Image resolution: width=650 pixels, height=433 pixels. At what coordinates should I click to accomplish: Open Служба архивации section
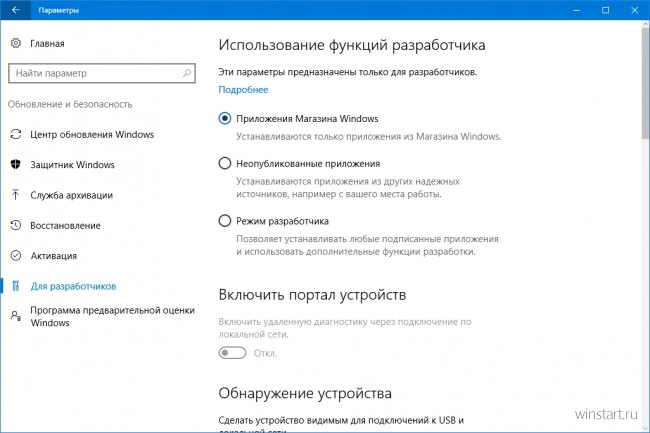point(71,195)
